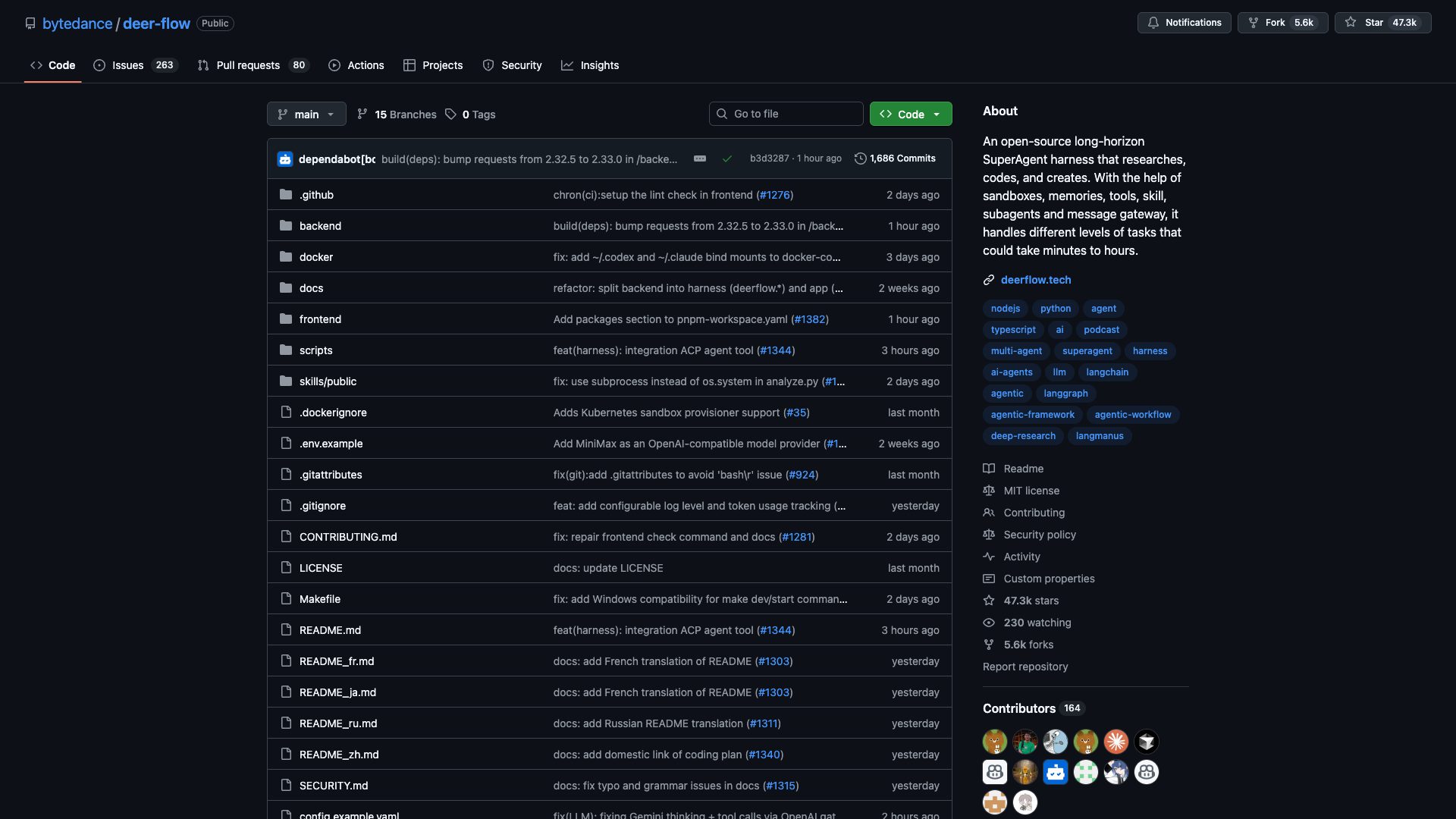The image size is (1456, 819).
Task: Click the dependabot avatar on latest commit
Action: 285,158
